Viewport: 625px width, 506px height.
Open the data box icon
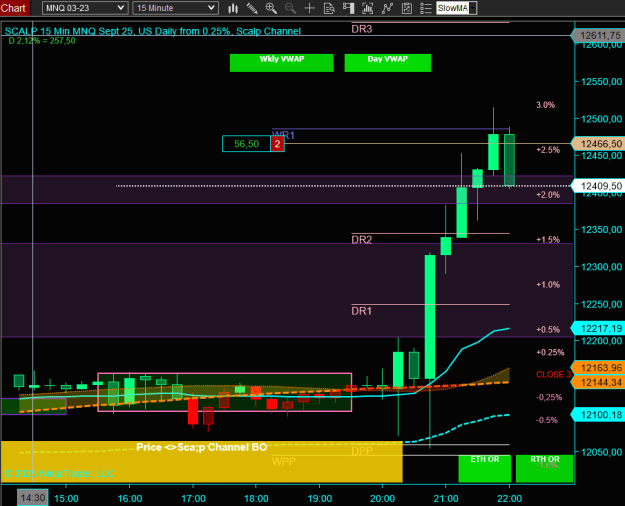329,8
